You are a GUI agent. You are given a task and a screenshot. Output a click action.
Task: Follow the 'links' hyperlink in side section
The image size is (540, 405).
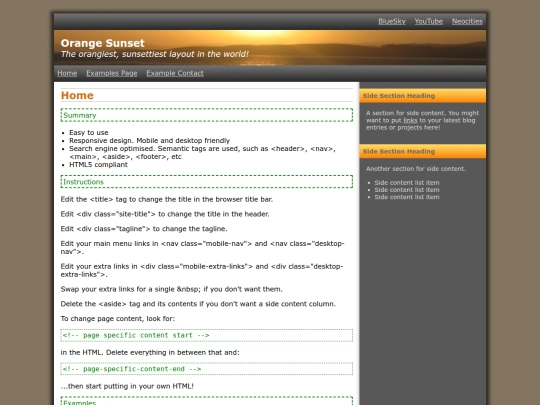coord(410,120)
